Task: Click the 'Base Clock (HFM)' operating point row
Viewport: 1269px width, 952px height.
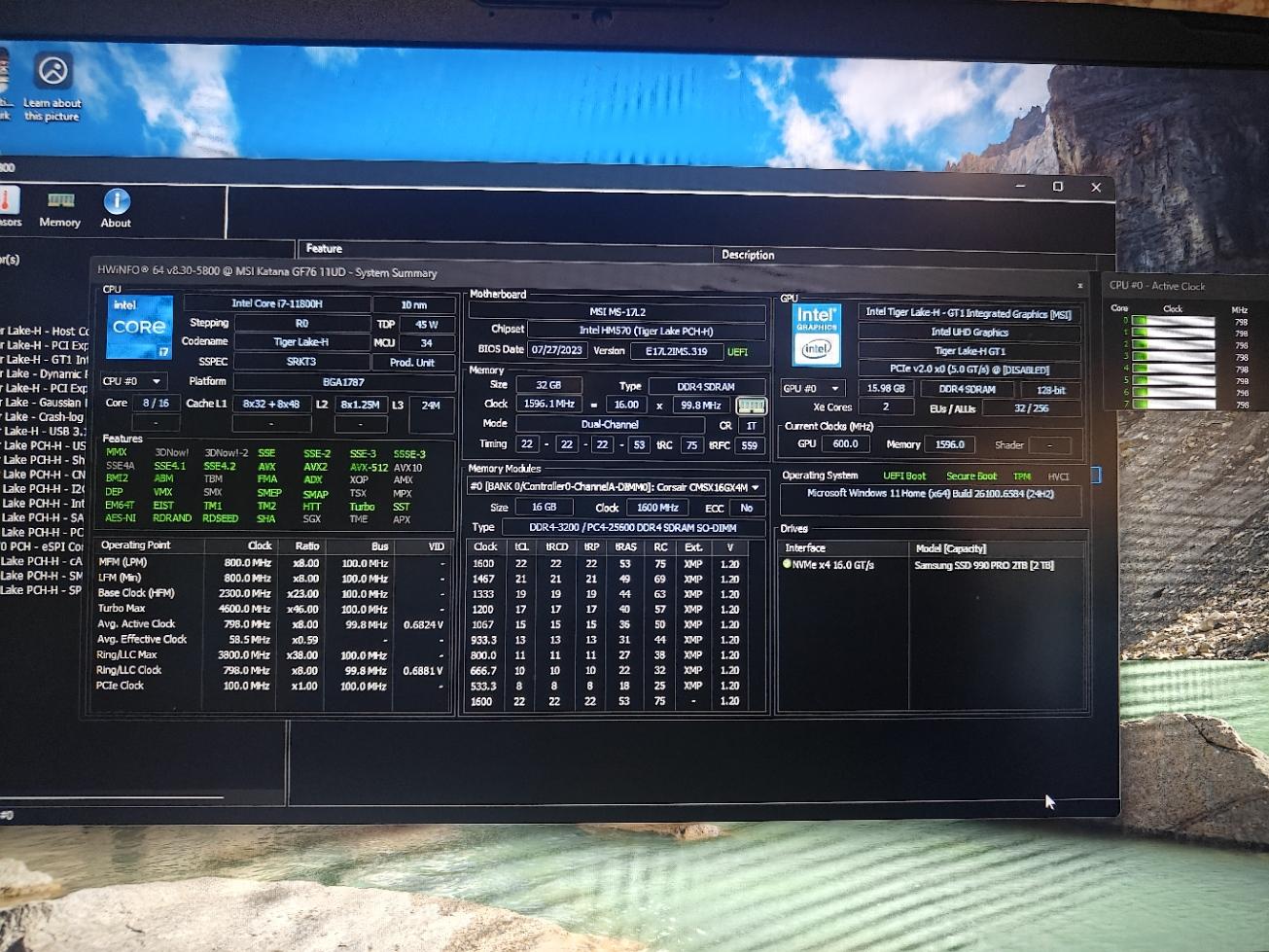Action: click(272, 593)
